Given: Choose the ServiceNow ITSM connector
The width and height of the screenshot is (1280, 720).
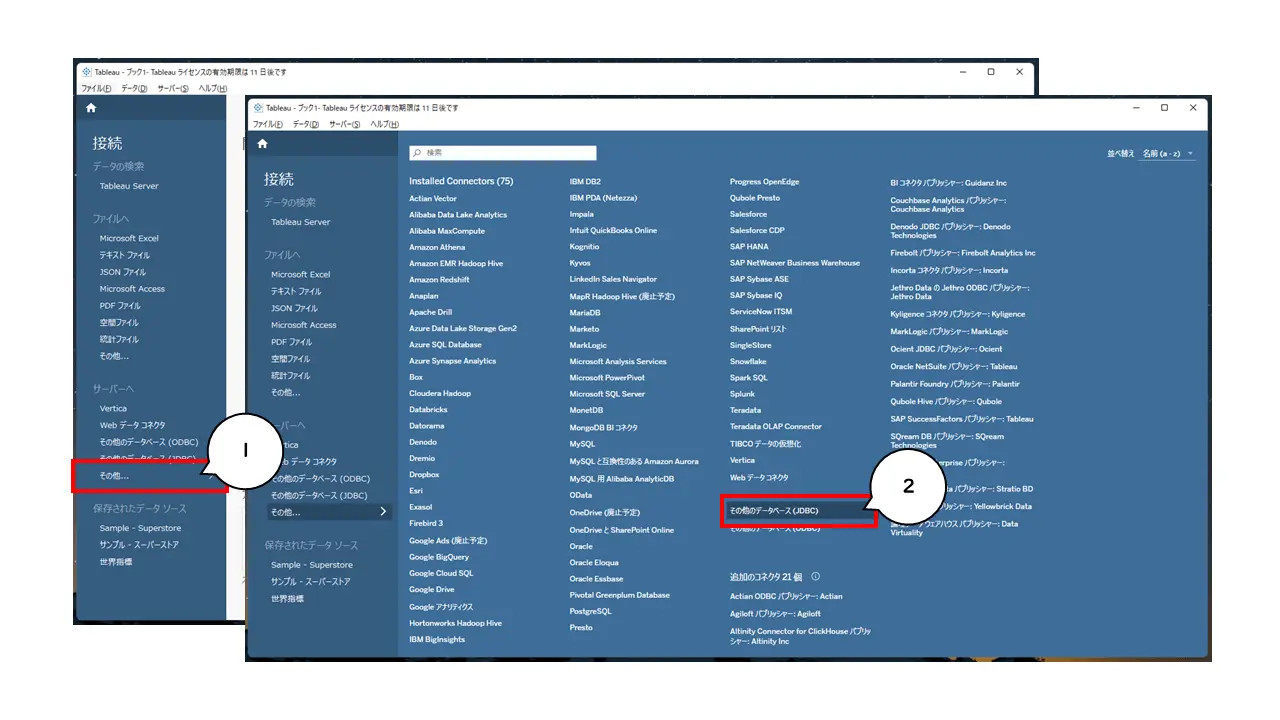Looking at the screenshot, I should point(761,312).
